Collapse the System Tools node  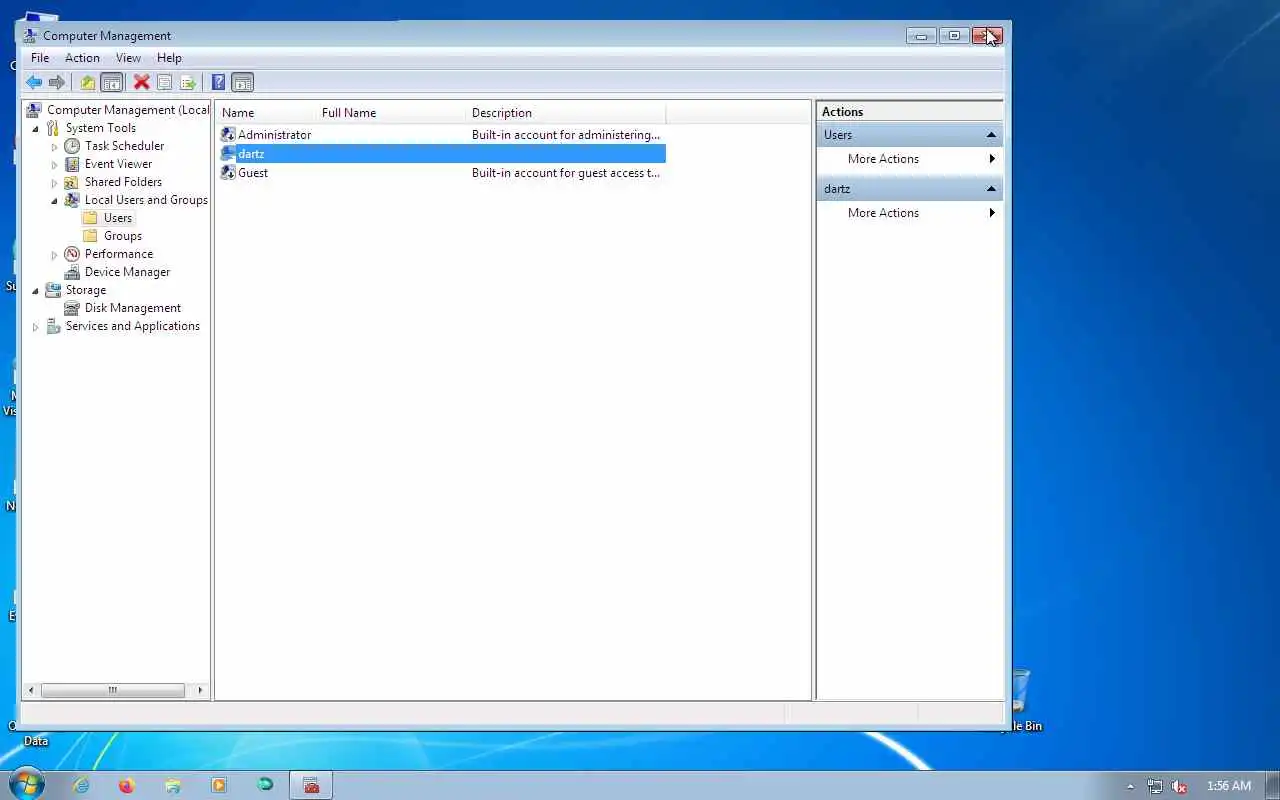(x=36, y=128)
